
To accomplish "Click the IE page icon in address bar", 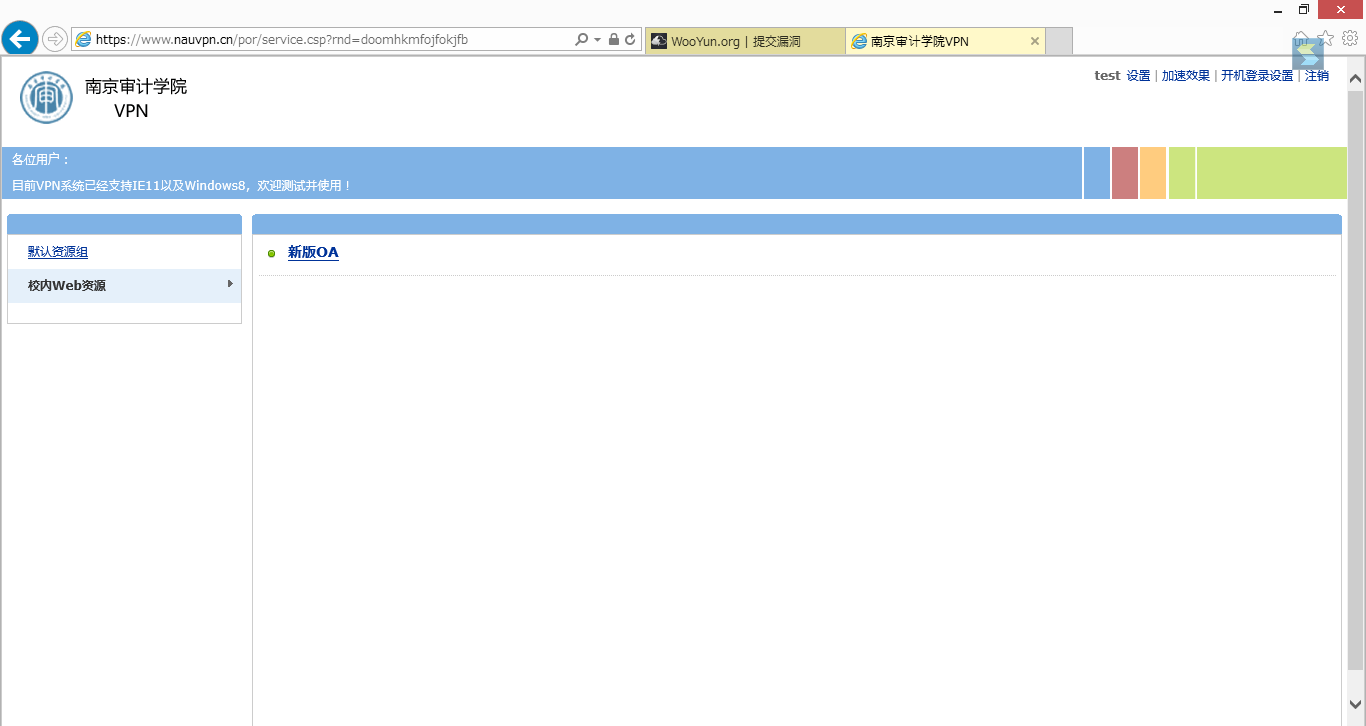I will 83,40.
